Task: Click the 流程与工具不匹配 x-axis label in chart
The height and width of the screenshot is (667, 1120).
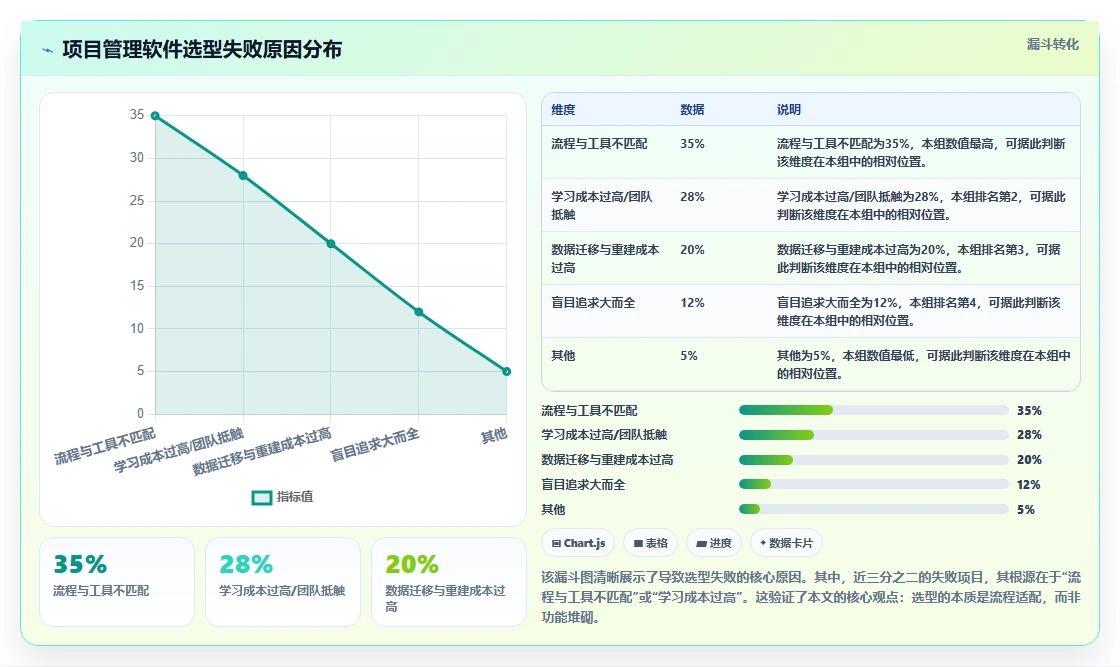Action: click(x=105, y=446)
